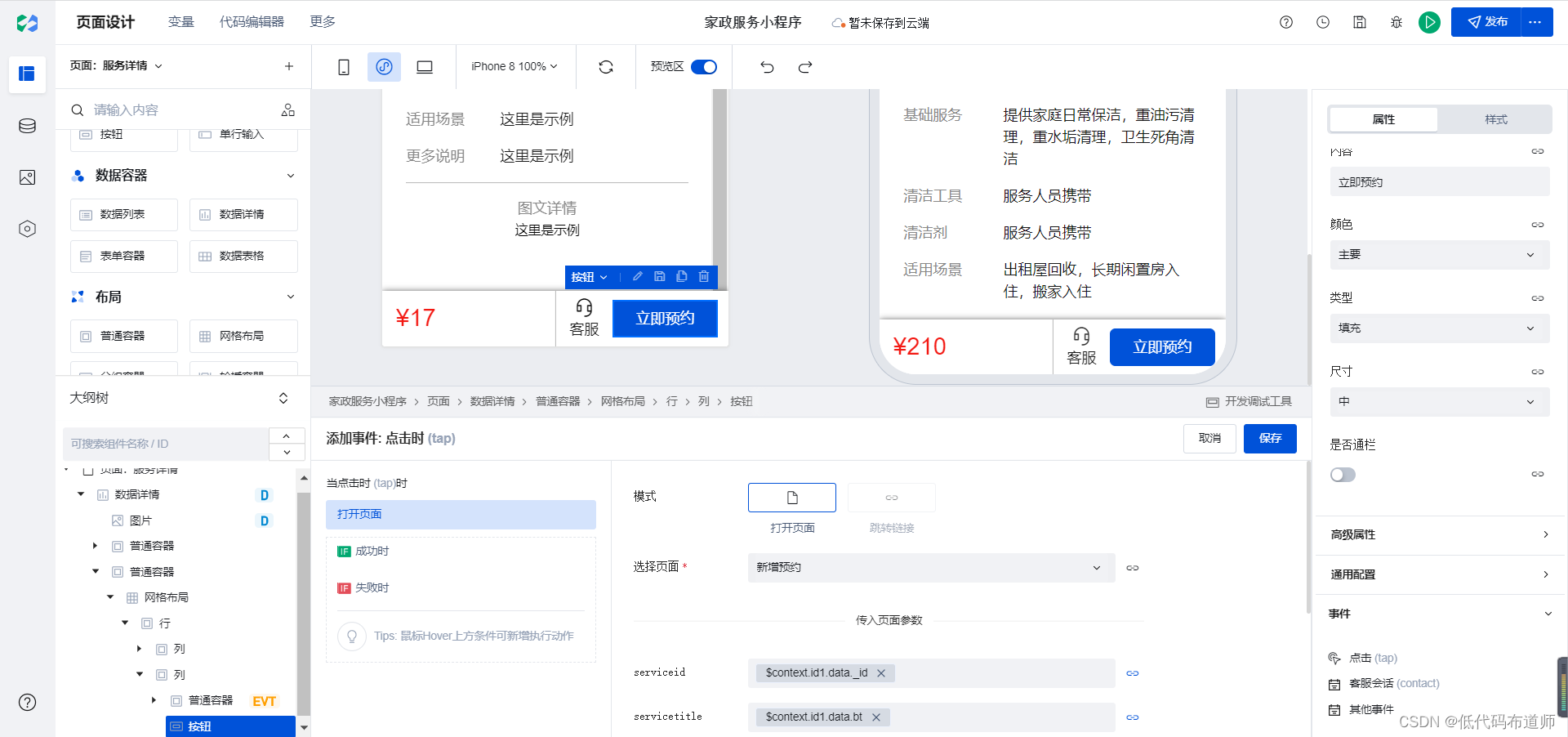The width and height of the screenshot is (1568, 737).
Task: Collapse the 布局 component group
Action: (x=291, y=297)
